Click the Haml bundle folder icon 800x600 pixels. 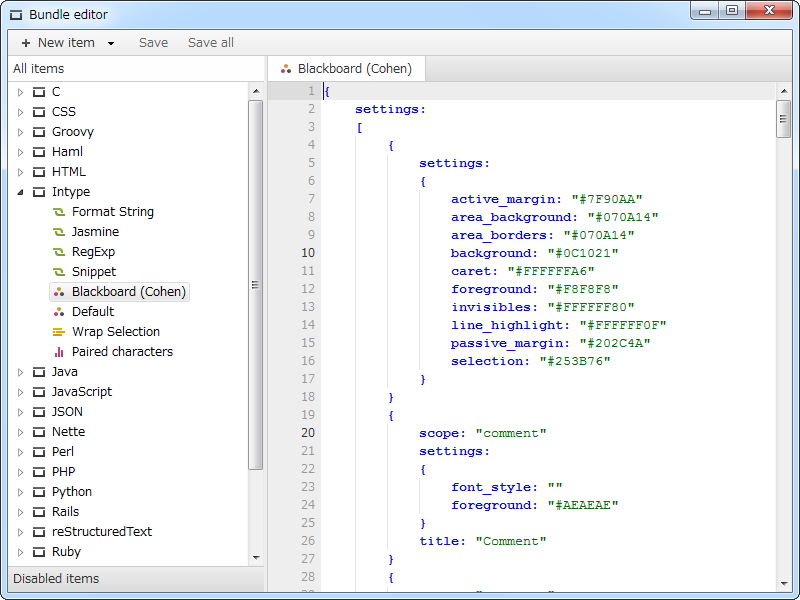(x=39, y=152)
